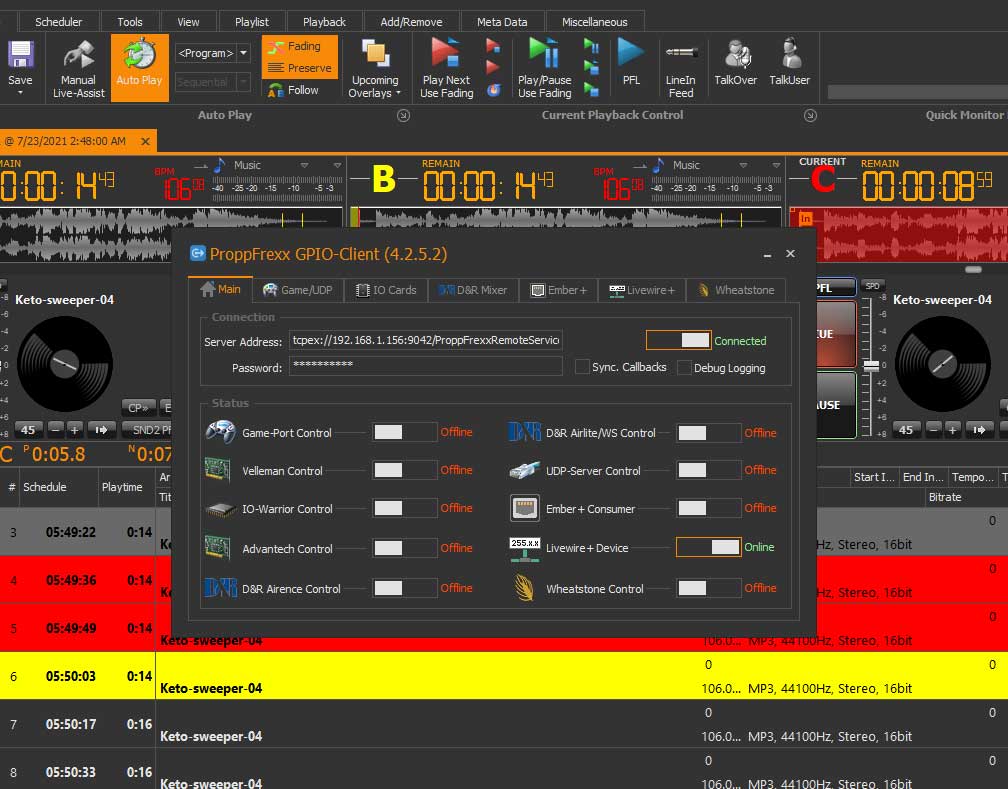The image size is (1008, 789).
Task: Open the Meta Data ribbon tab
Action: pos(502,21)
